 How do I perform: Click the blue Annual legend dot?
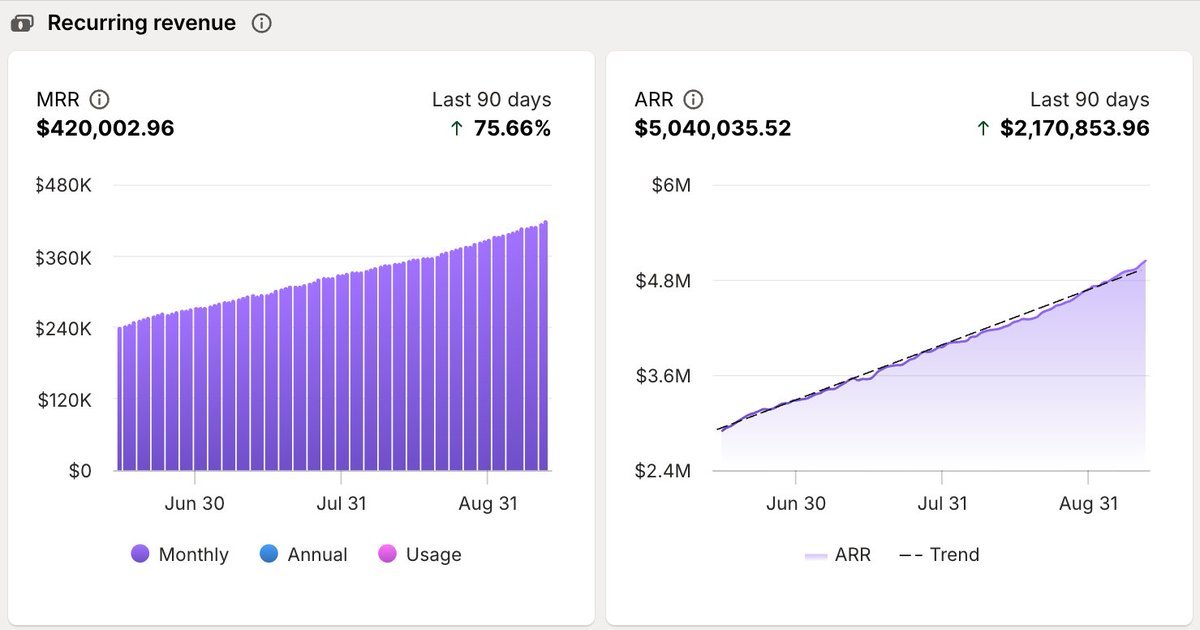pyautogui.click(x=268, y=554)
